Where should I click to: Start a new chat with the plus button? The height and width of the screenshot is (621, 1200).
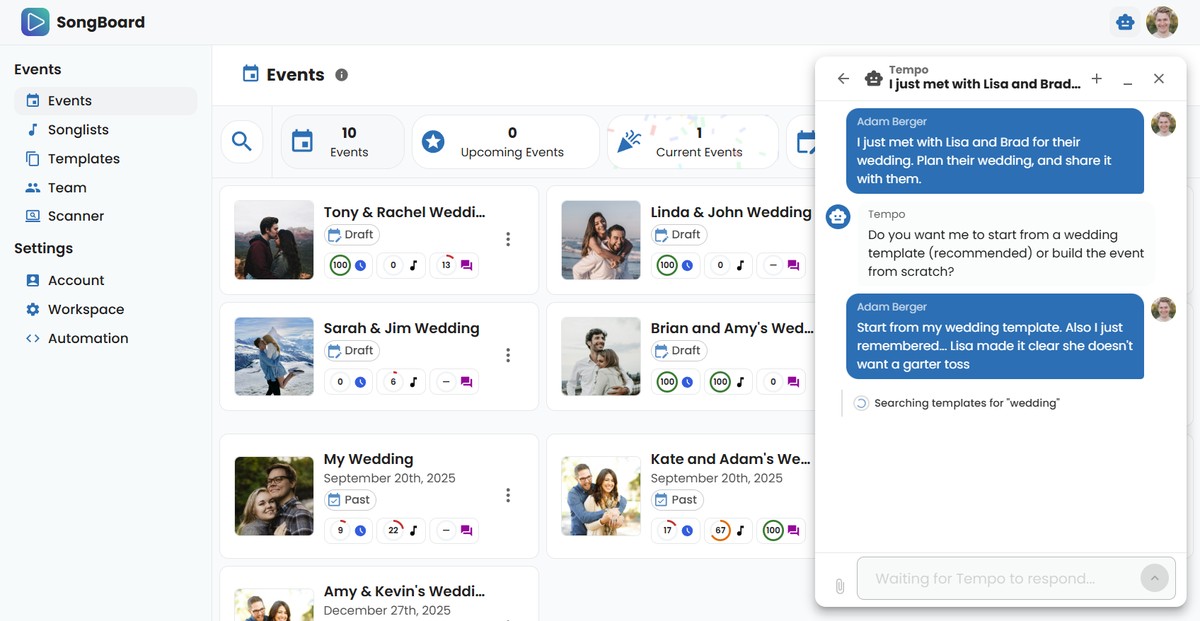[1096, 77]
